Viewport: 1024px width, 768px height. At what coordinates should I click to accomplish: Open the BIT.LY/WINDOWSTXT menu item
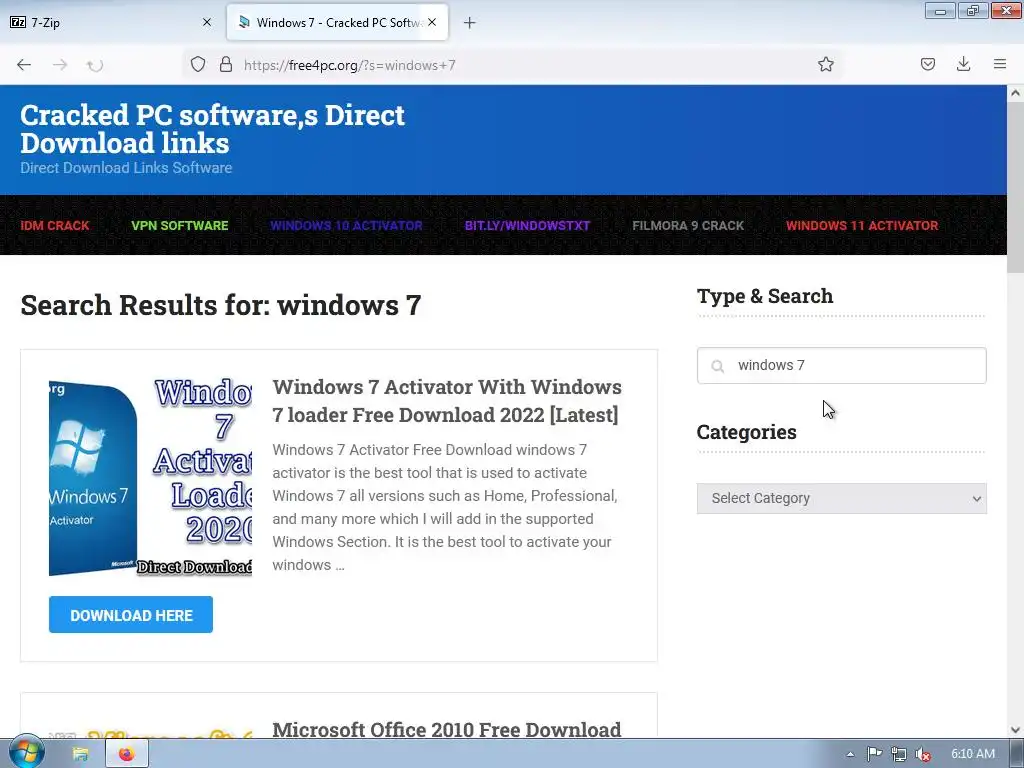coord(527,225)
